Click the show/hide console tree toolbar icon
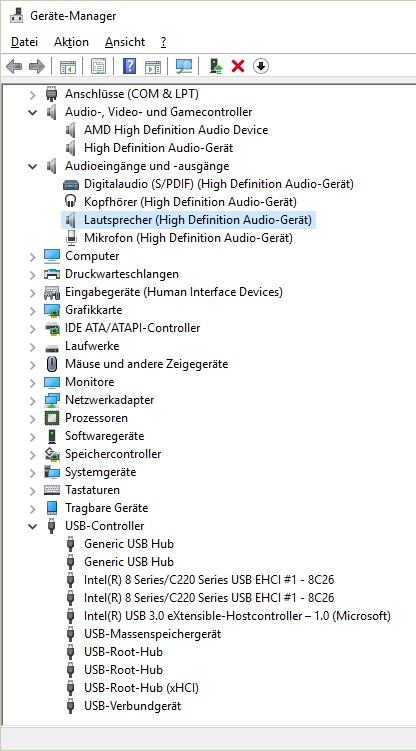This screenshot has height=751, width=416. [x=67, y=66]
